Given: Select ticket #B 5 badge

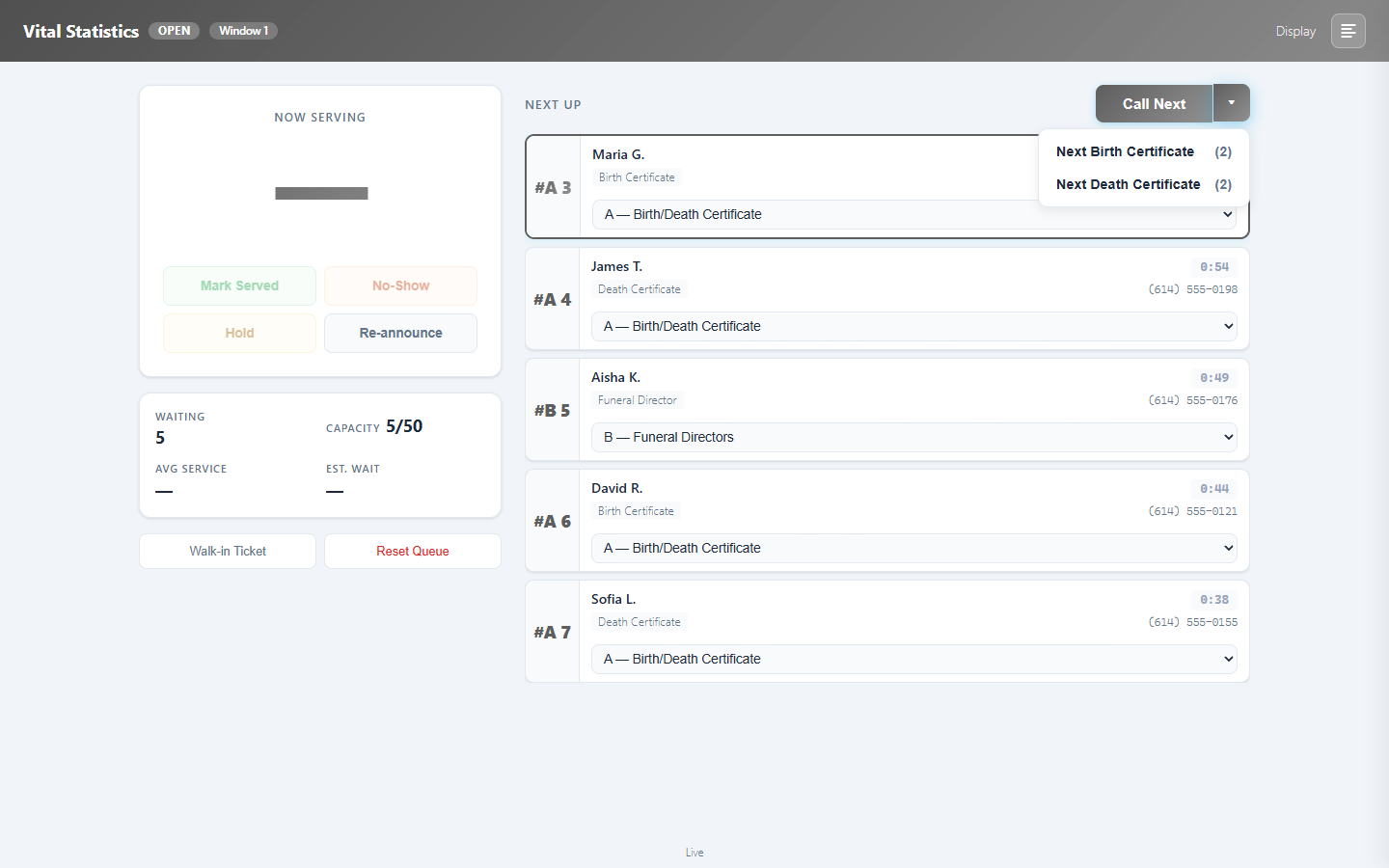Looking at the screenshot, I should tap(553, 410).
